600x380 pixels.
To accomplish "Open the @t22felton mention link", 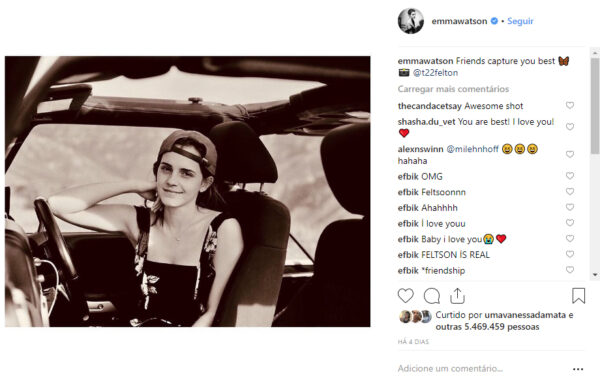I will 435,73.
